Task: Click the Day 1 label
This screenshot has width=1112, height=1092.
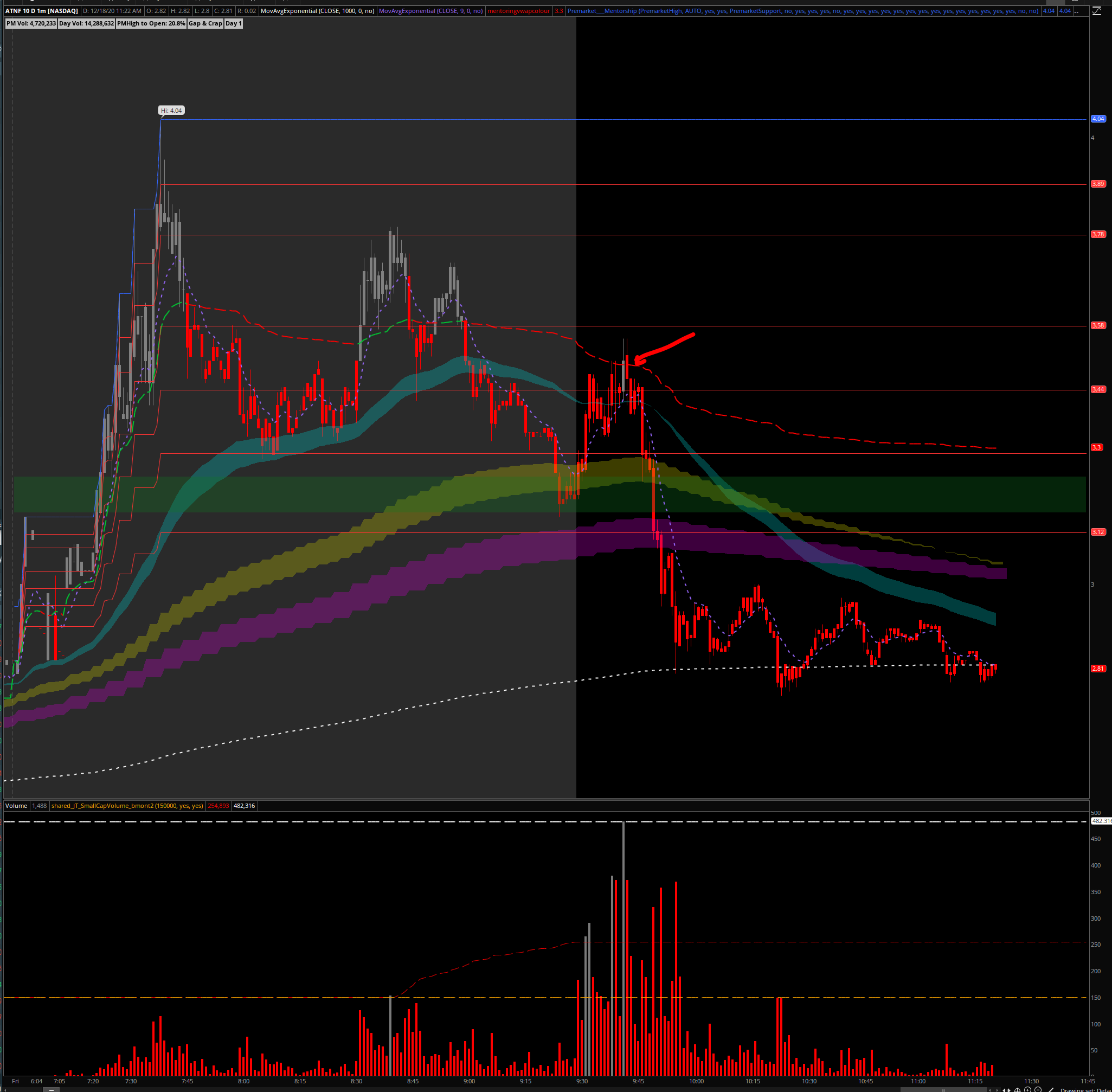Action: tap(234, 23)
